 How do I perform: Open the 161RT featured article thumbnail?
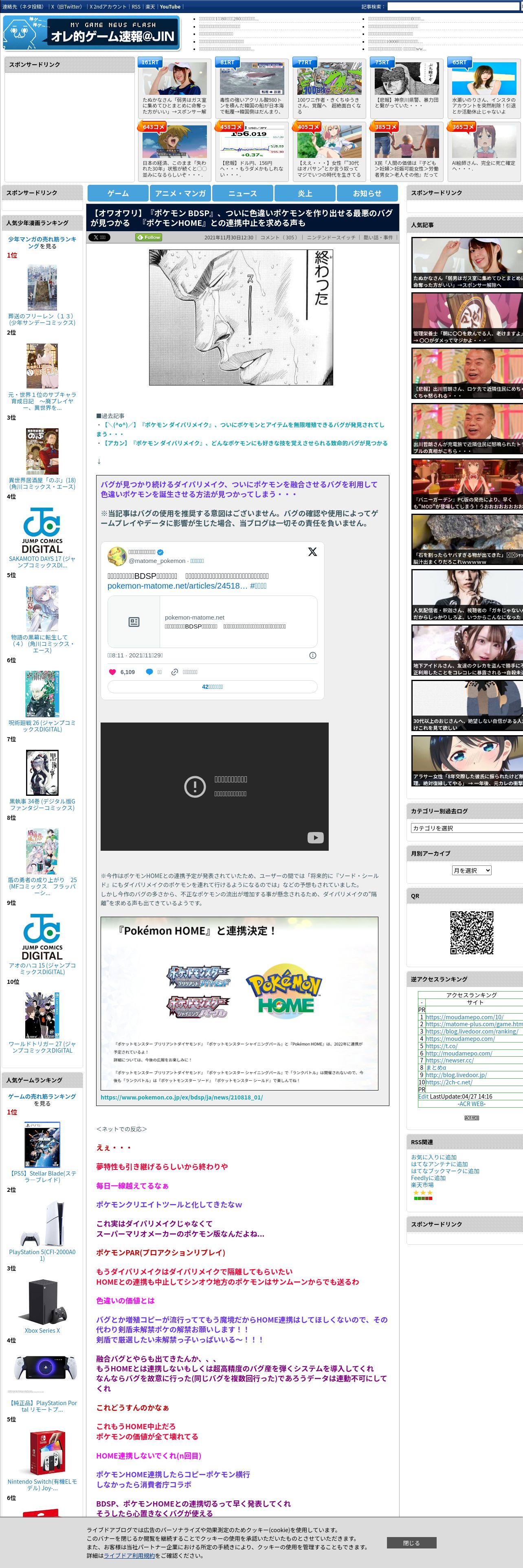(175, 78)
